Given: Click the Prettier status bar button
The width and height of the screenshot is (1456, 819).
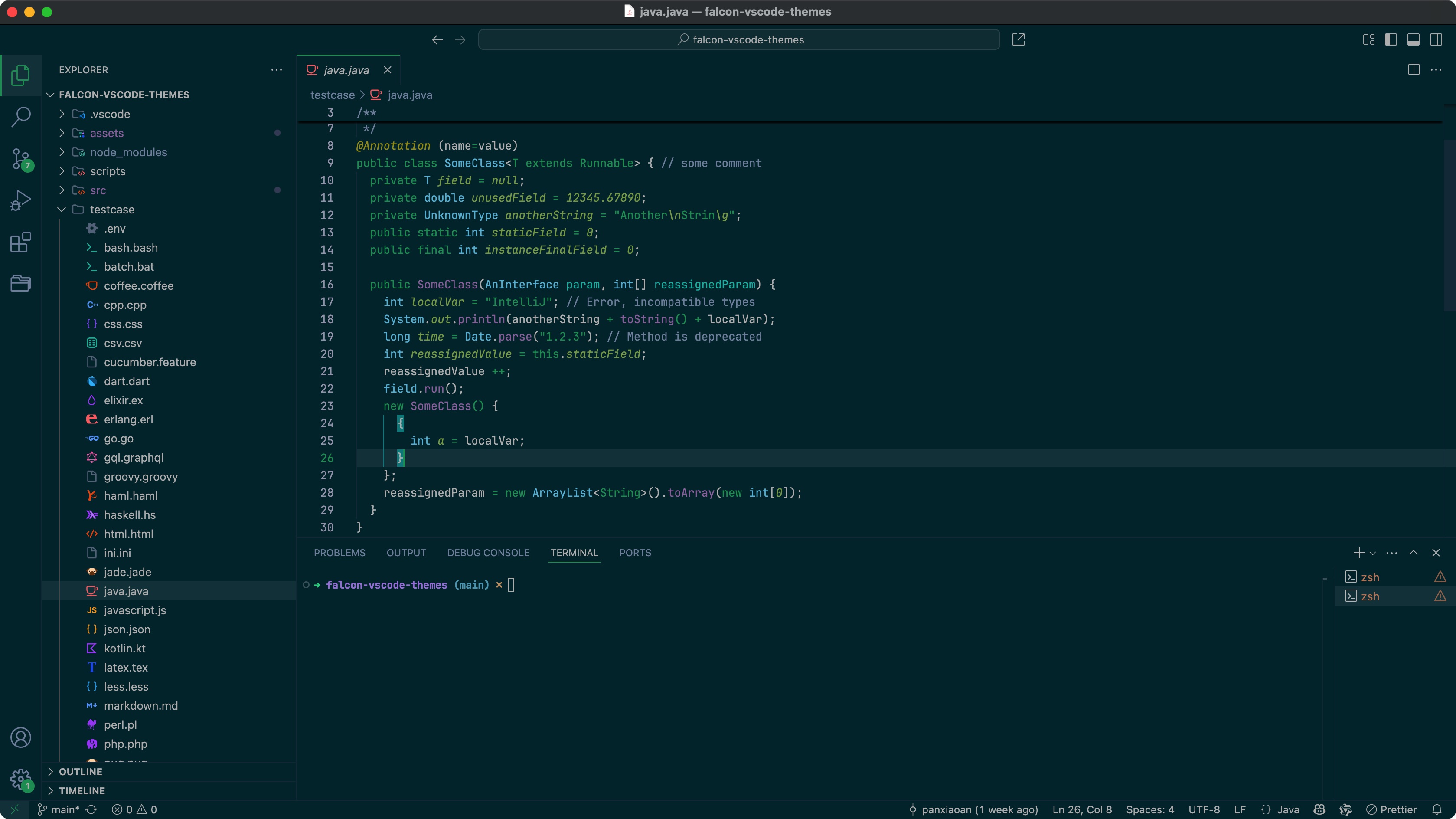Looking at the screenshot, I should (x=1391, y=809).
